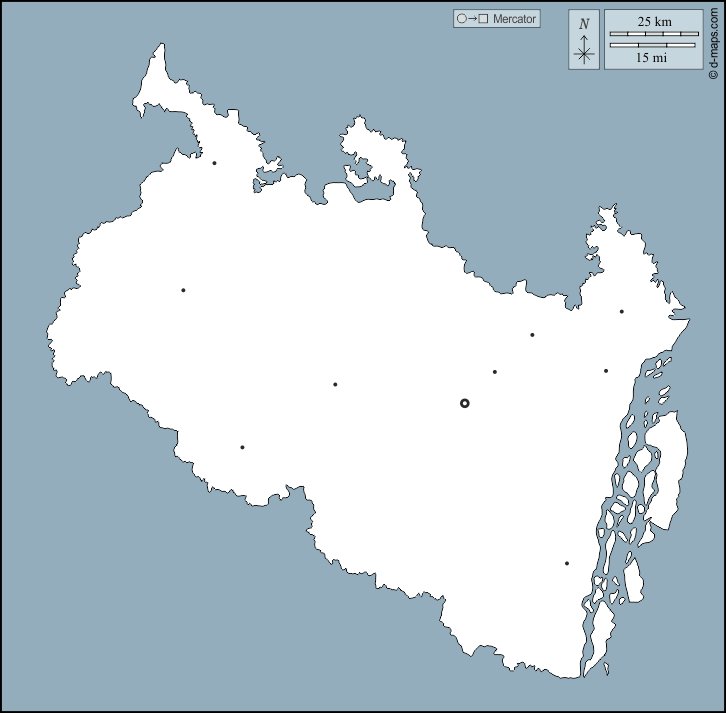
Task: Click the d-maps.com copyright text
Action: (x=713, y=43)
